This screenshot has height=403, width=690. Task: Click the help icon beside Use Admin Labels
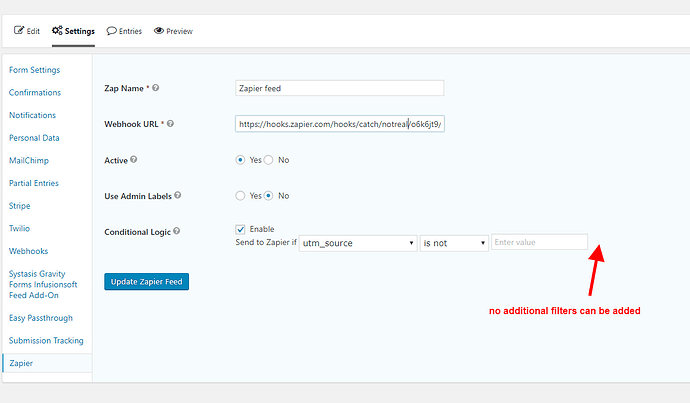click(178, 195)
